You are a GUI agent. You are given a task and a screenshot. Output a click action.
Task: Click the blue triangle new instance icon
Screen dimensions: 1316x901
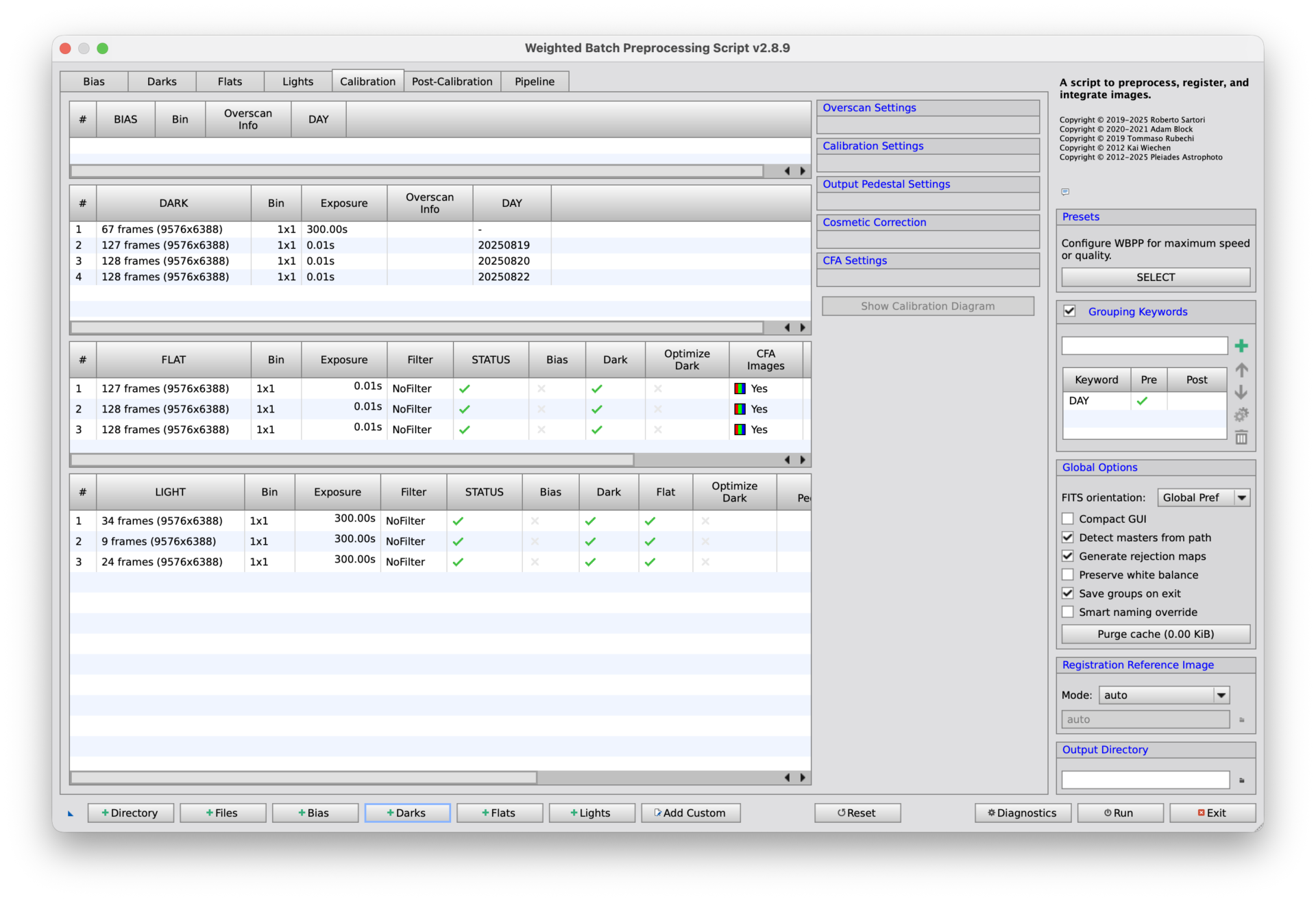pyautogui.click(x=70, y=813)
